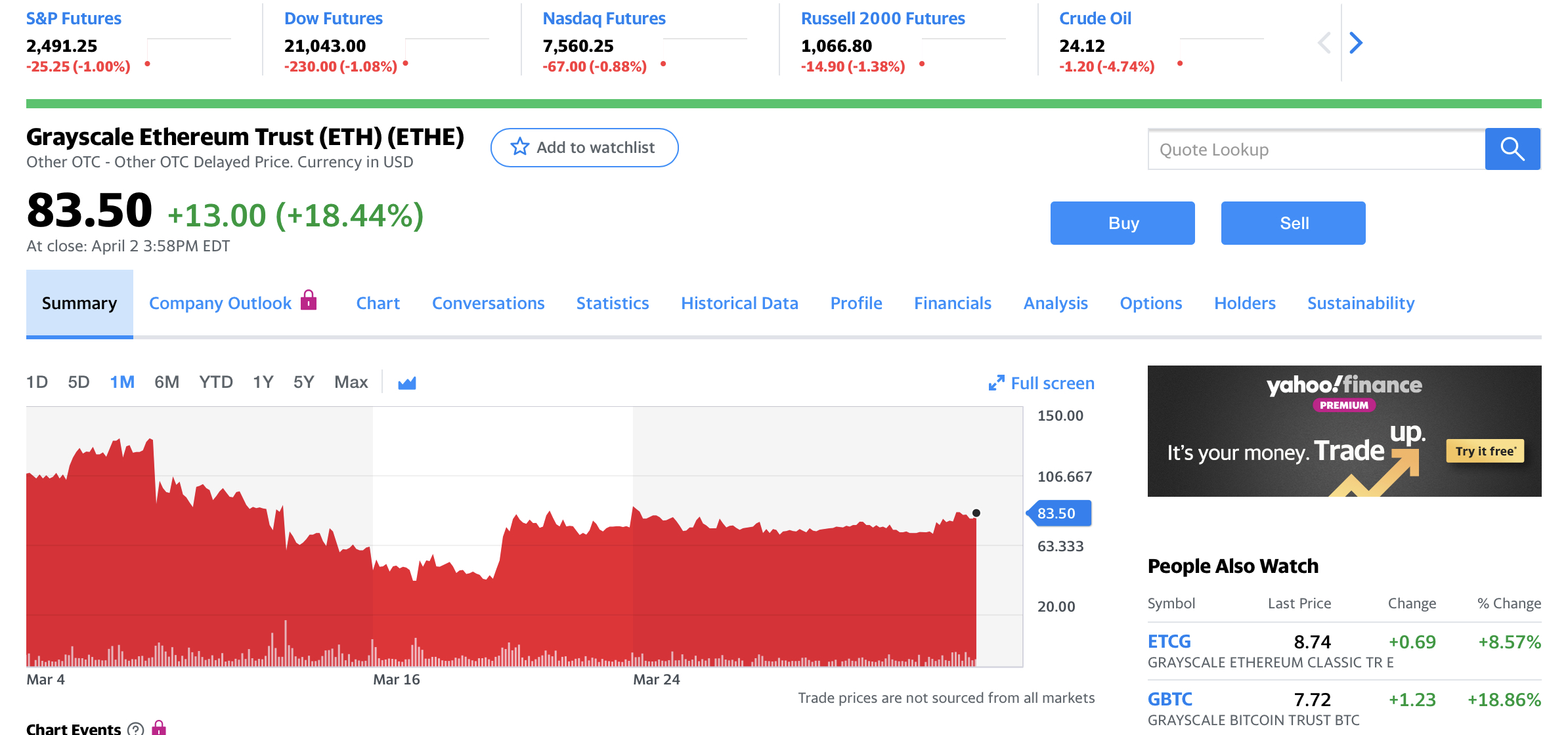
Task: Select the 6M chart range
Action: tap(166, 382)
